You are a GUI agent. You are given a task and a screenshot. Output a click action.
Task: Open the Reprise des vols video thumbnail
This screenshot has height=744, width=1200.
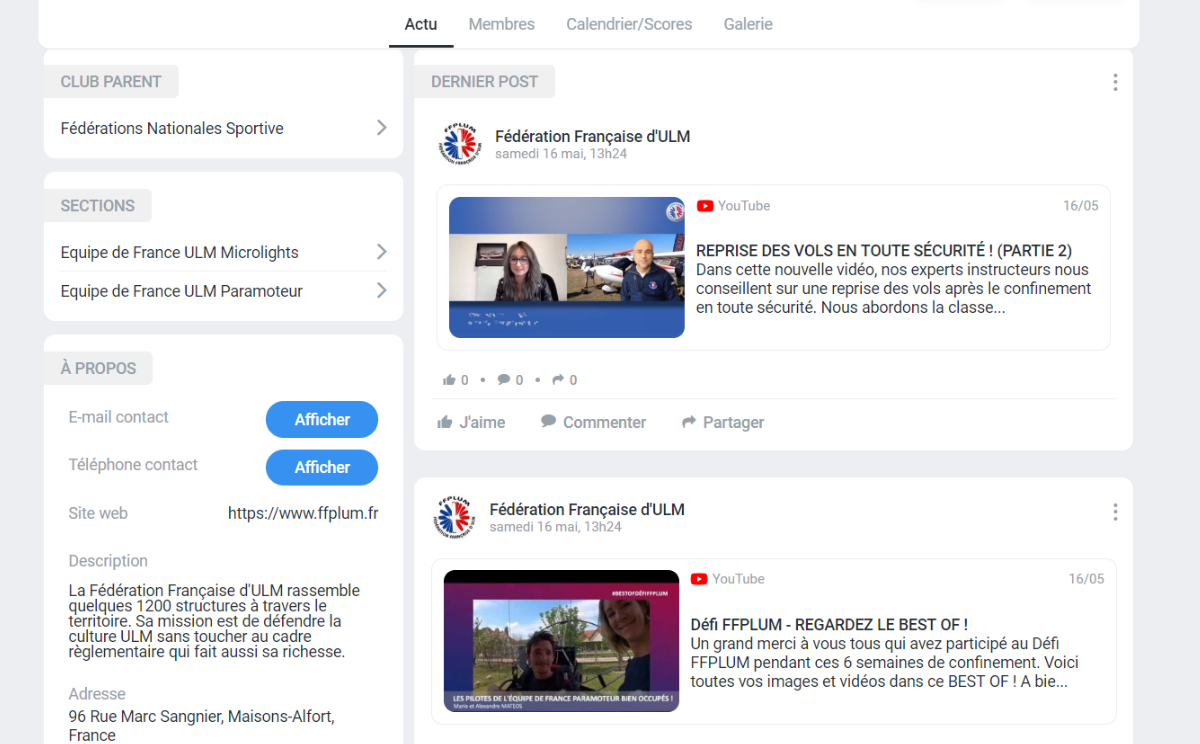(567, 267)
